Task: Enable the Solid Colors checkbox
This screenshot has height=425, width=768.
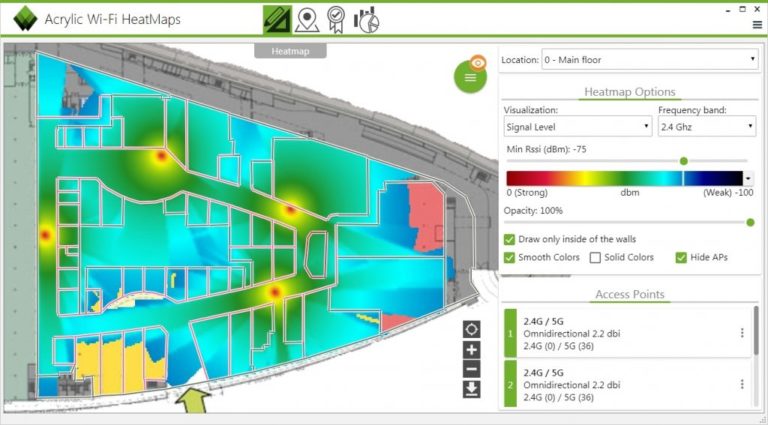Action: 595,258
